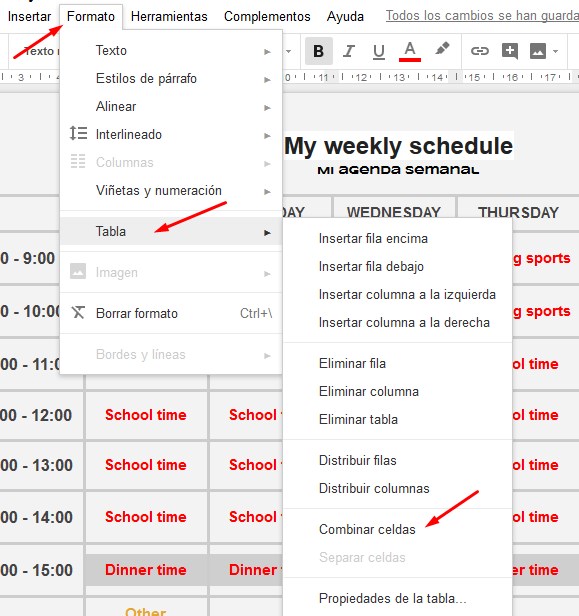Click the insert image icon

coord(538,51)
